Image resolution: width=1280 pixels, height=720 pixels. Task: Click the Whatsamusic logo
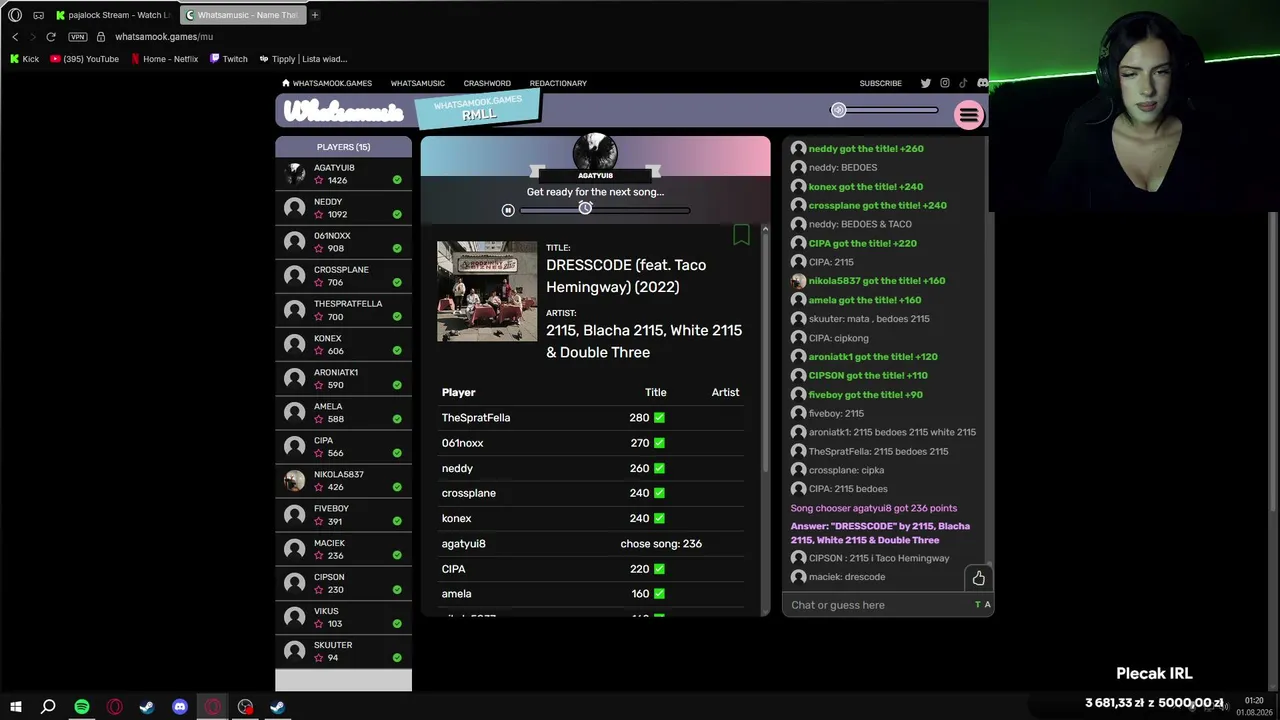(x=344, y=111)
